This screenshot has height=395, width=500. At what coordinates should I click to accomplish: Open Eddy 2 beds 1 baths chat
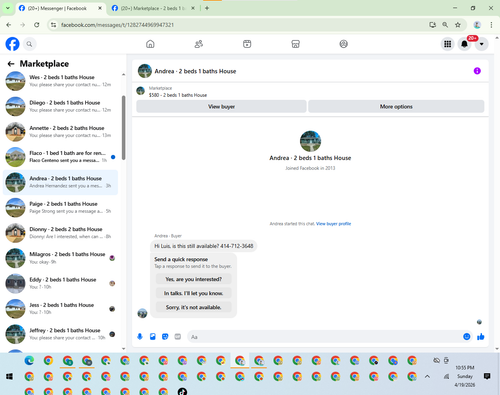pos(60,283)
